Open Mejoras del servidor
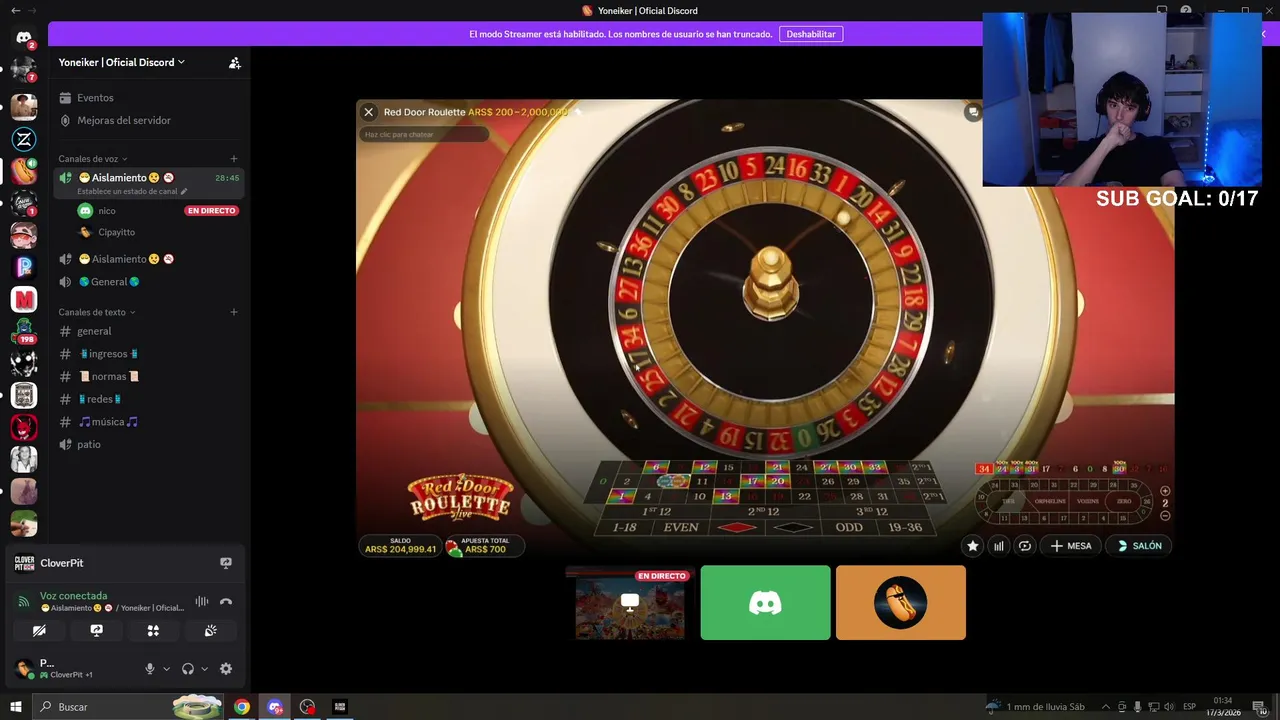The width and height of the screenshot is (1280, 720). tap(148, 120)
